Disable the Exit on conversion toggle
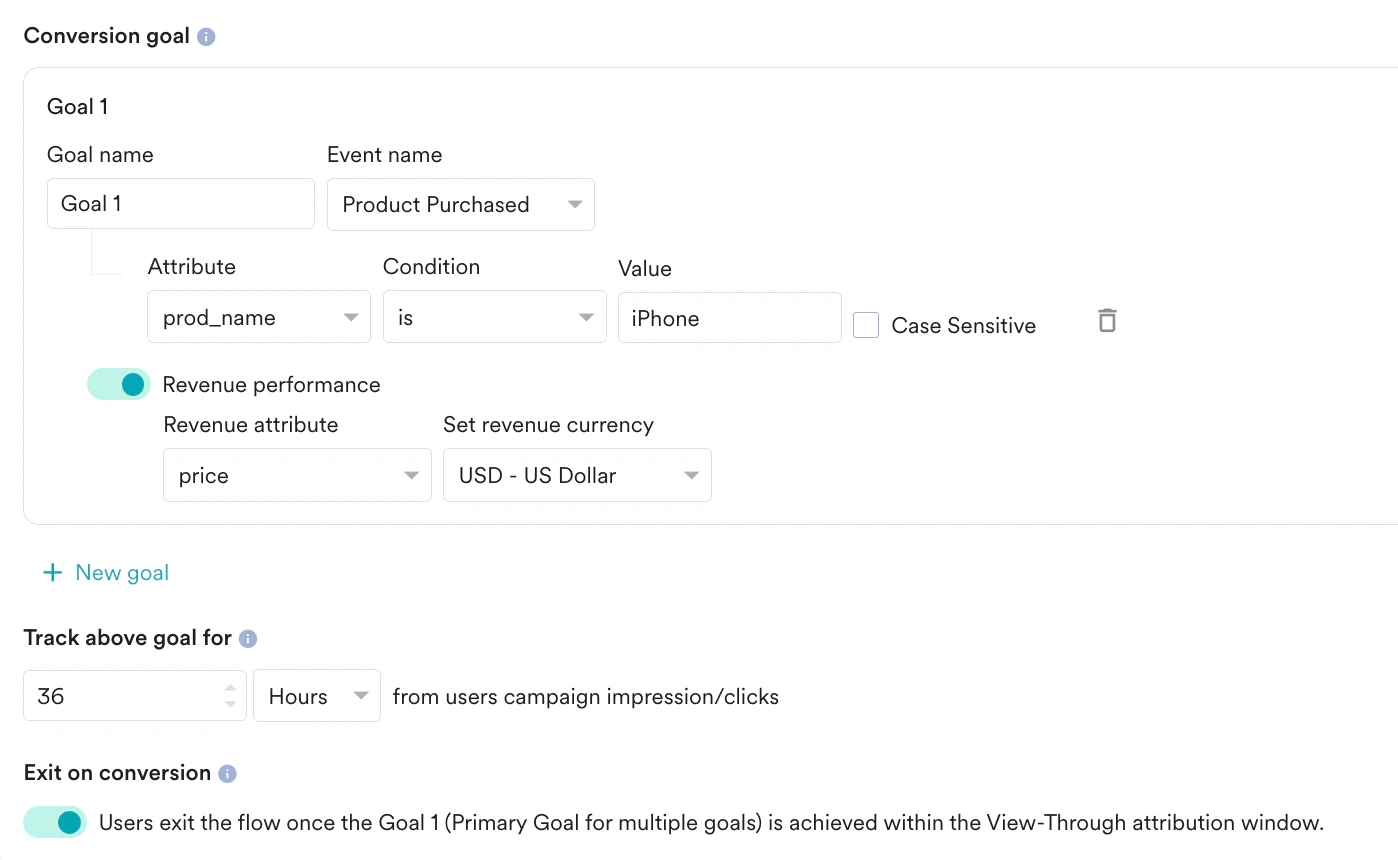 pos(55,822)
